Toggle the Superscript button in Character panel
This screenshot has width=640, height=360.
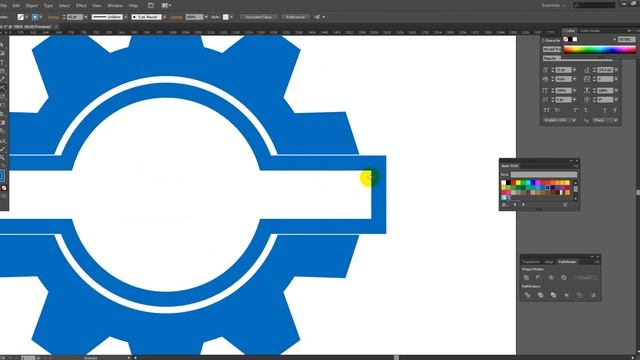pos(576,111)
